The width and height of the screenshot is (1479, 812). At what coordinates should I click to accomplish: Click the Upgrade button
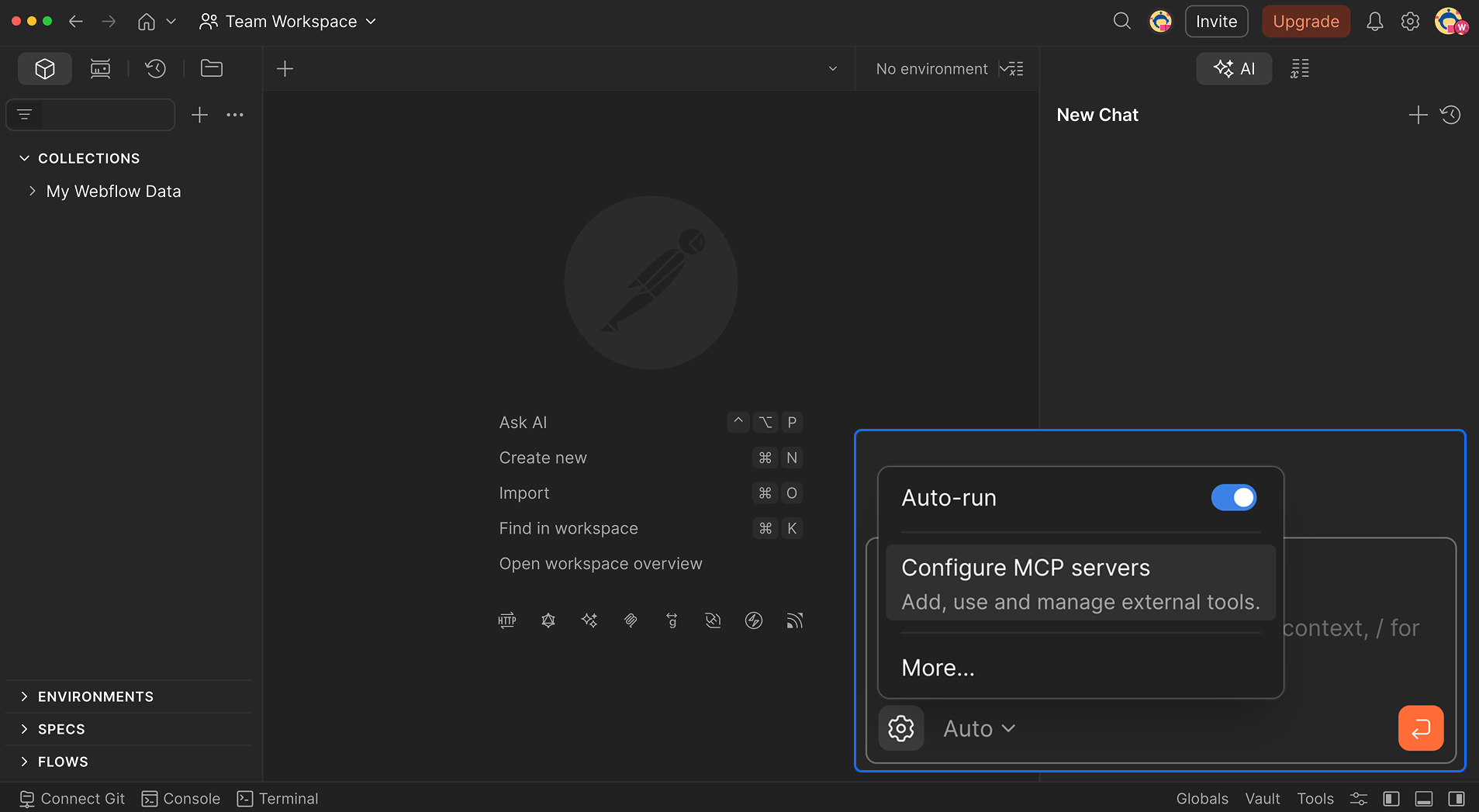[1306, 21]
